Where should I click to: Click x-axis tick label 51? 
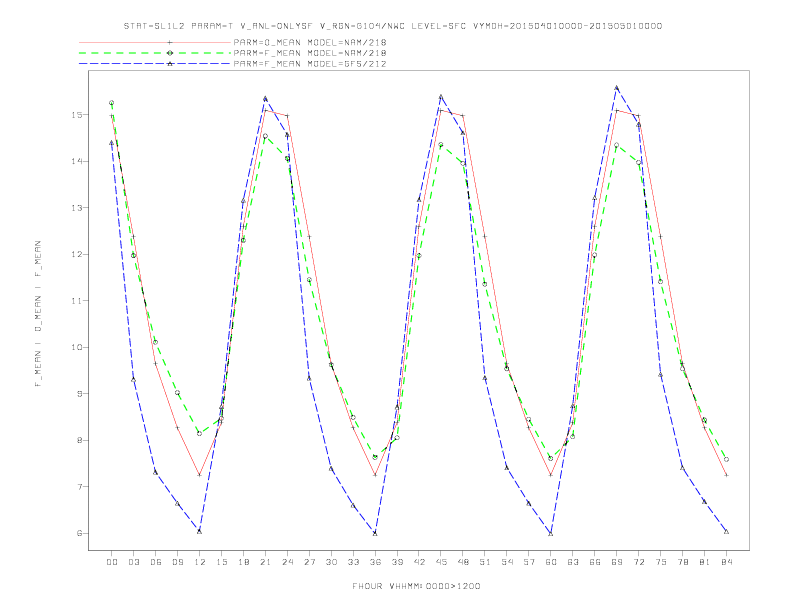[x=485, y=562]
